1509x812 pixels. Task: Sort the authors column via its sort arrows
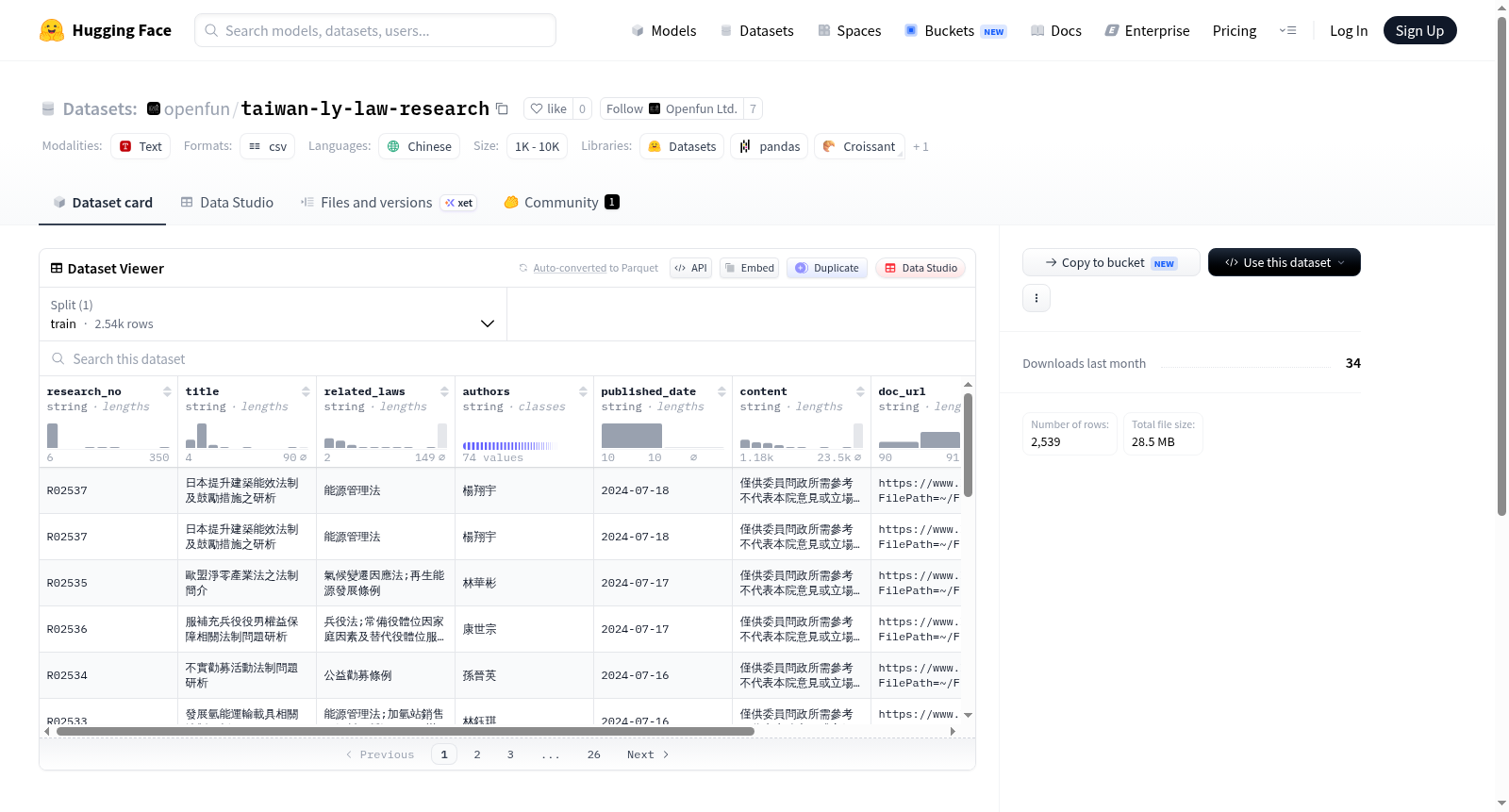click(x=583, y=391)
